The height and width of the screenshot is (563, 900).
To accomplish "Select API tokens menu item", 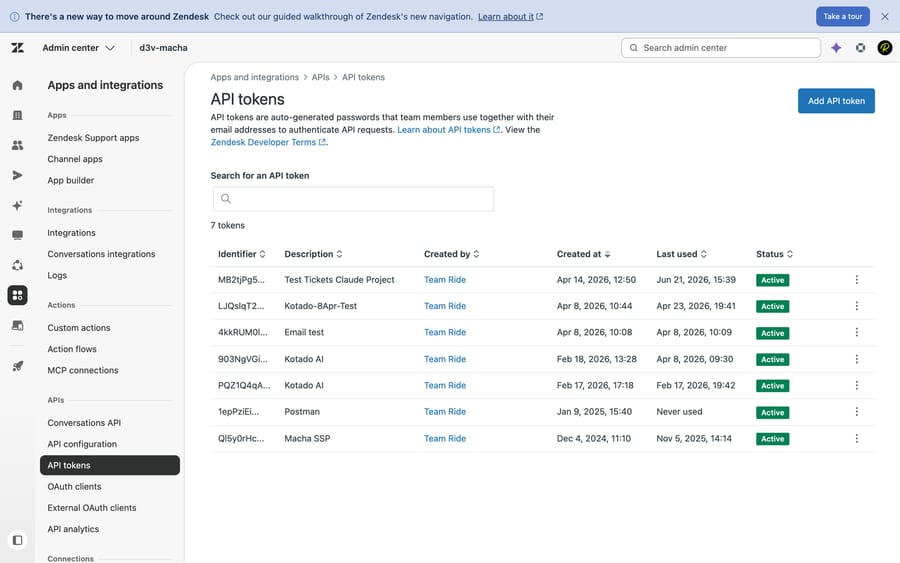I will [110, 465].
